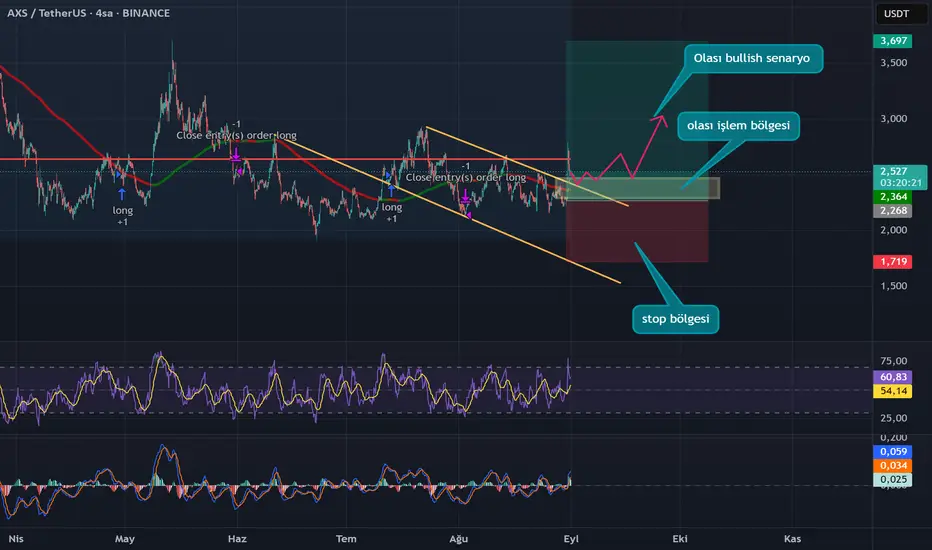
Task: Click the 'Nis' month label on time axis
Action: point(16,539)
